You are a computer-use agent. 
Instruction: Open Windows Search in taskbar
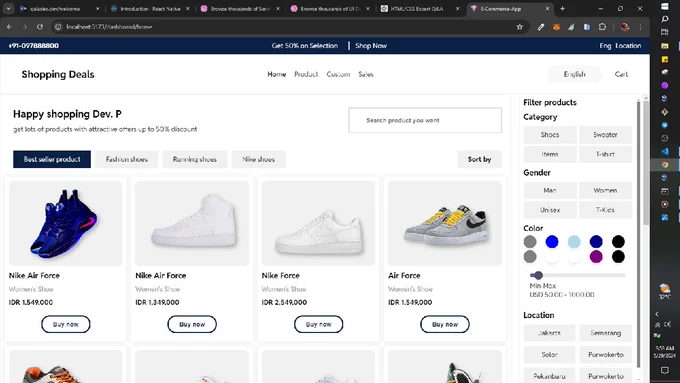coord(665,19)
